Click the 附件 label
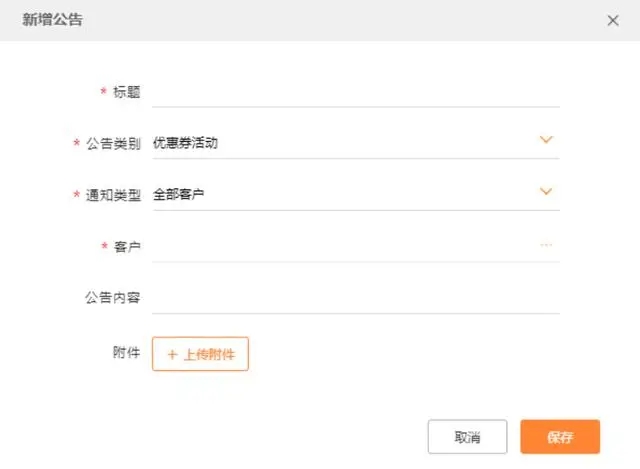640x469 pixels. [127, 352]
